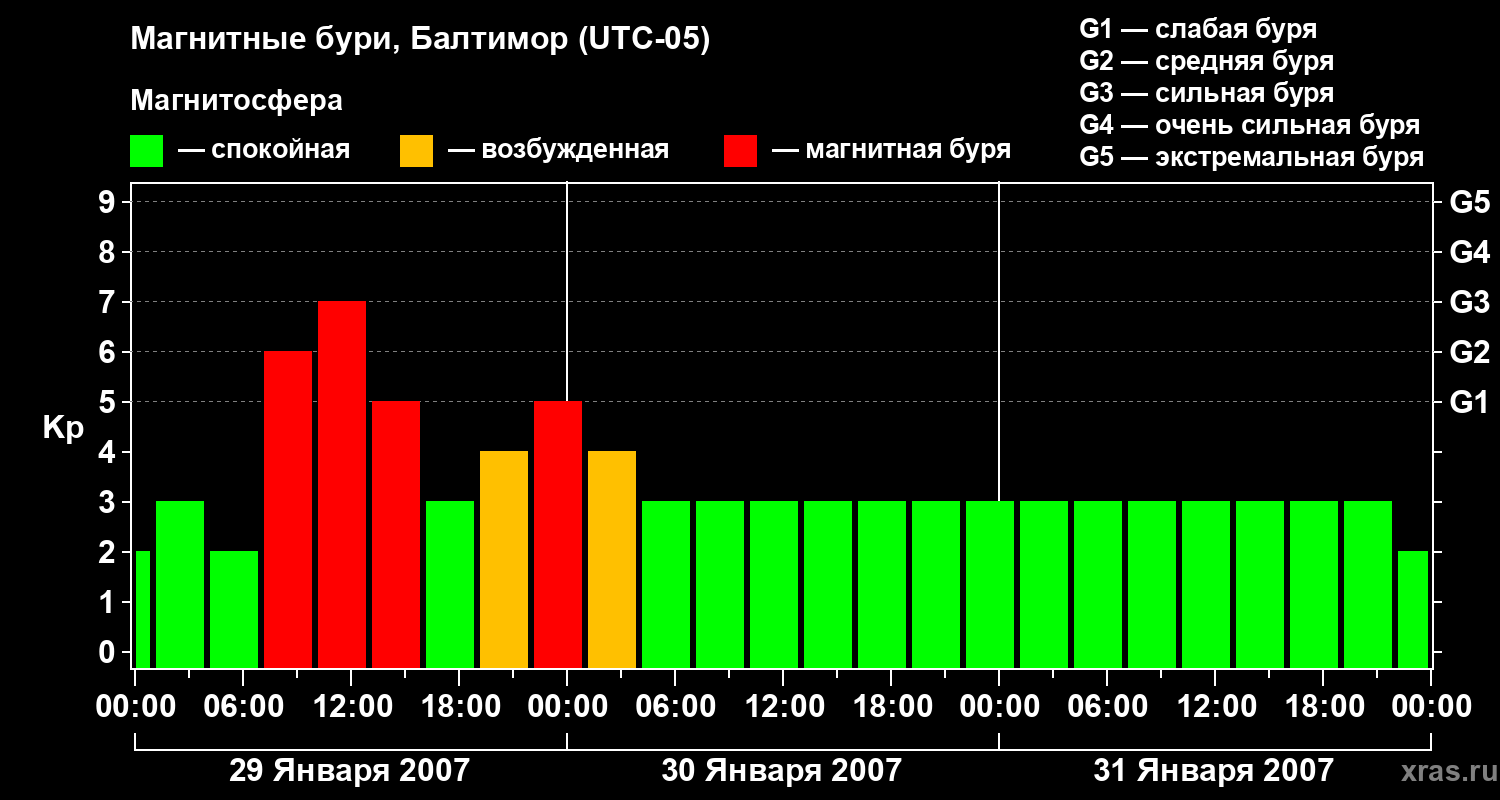Select the short green bar at far right
Viewport: 1500px width, 800px height.
pyautogui.click(x=1412, y=610)
